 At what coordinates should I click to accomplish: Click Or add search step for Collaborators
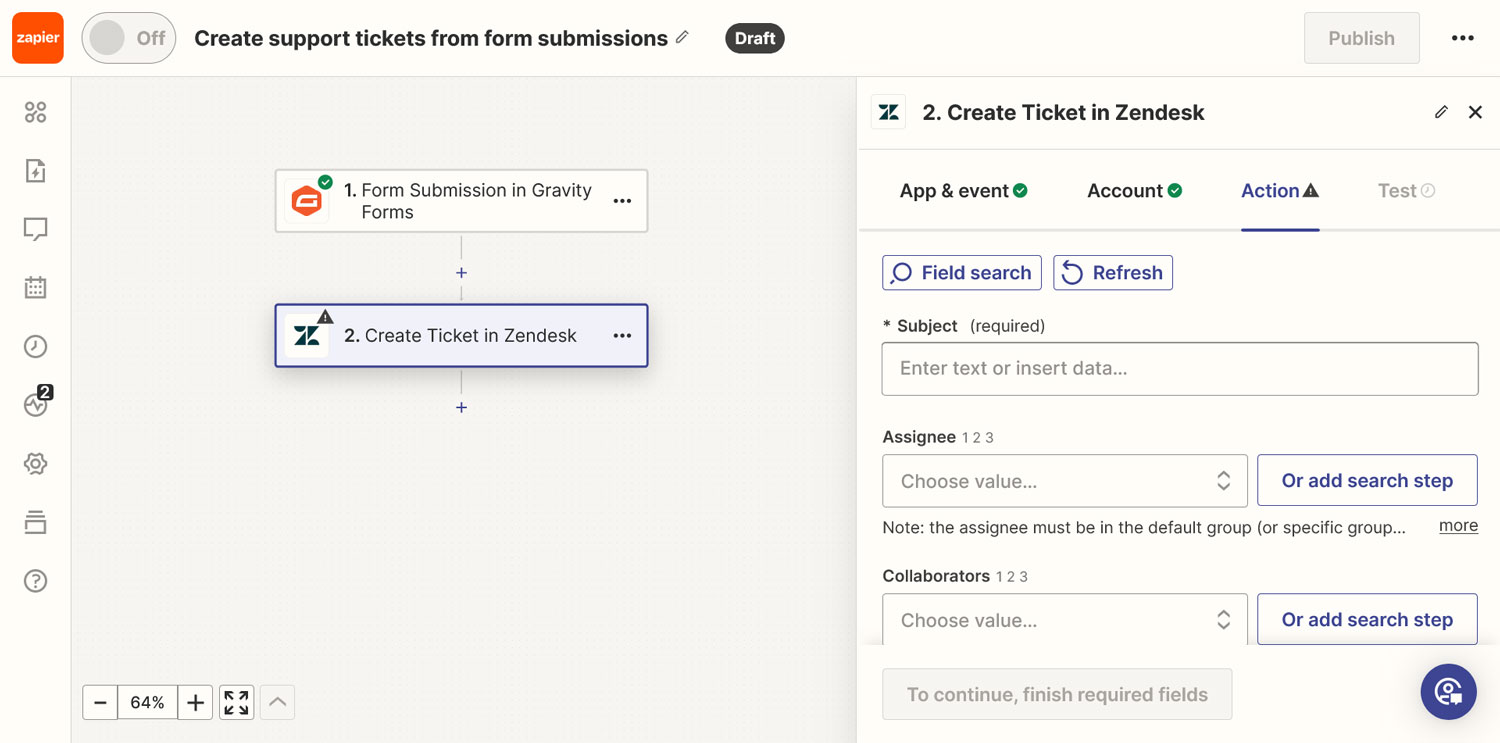pos(1367,619)
